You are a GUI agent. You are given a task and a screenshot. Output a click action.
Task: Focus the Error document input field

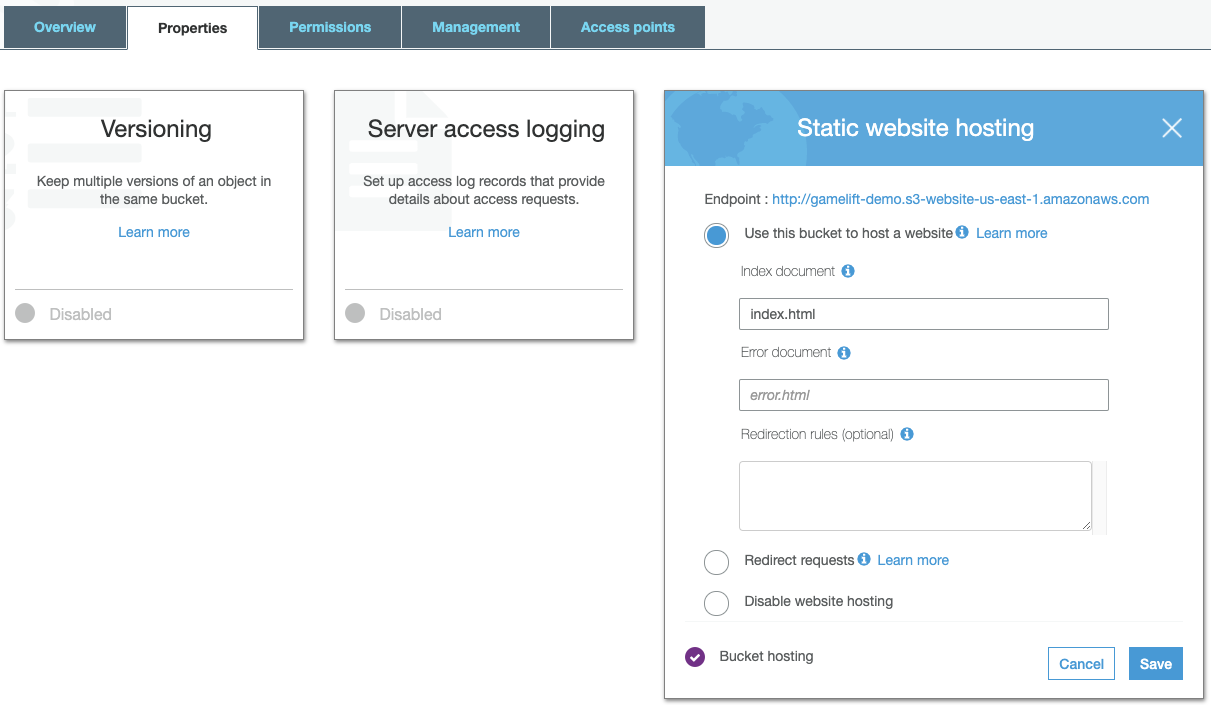tap(924, 395)
